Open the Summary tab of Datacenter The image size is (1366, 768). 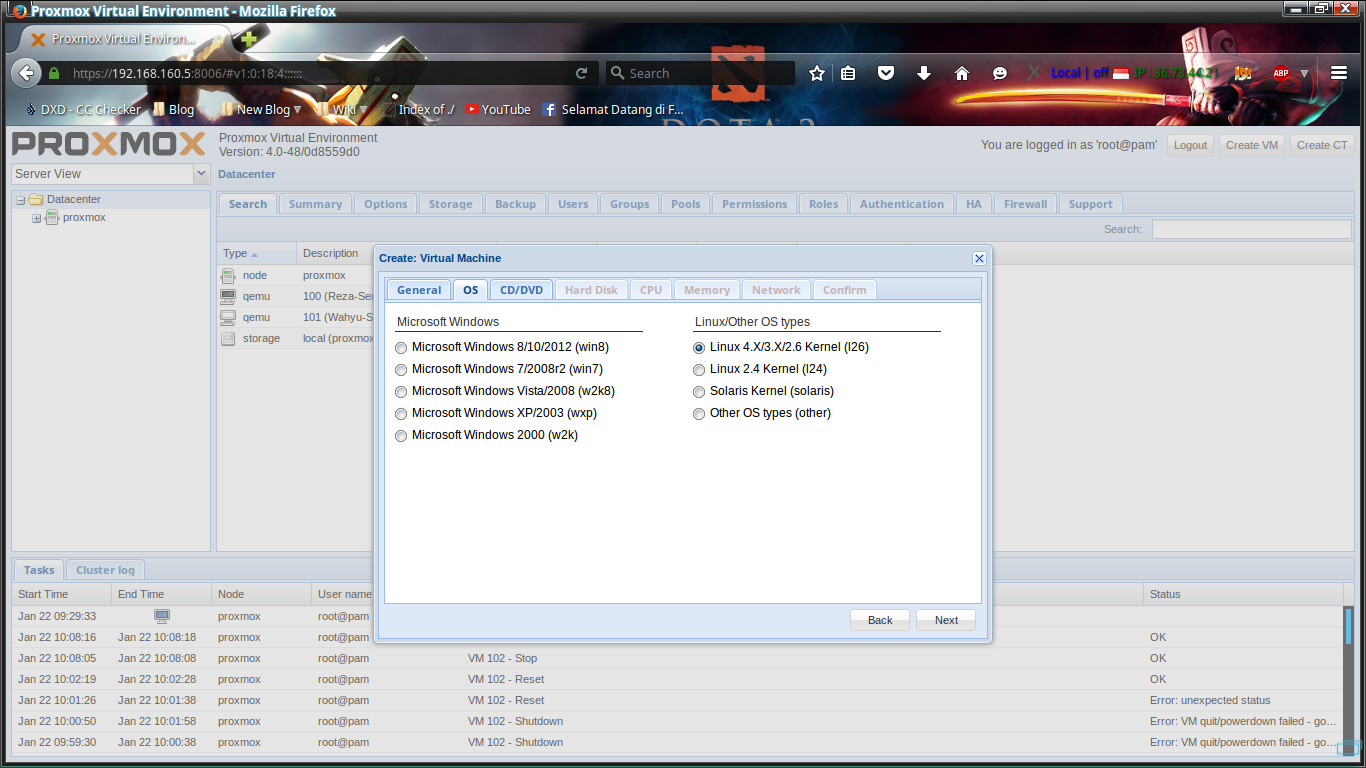(x=315, y=204)
